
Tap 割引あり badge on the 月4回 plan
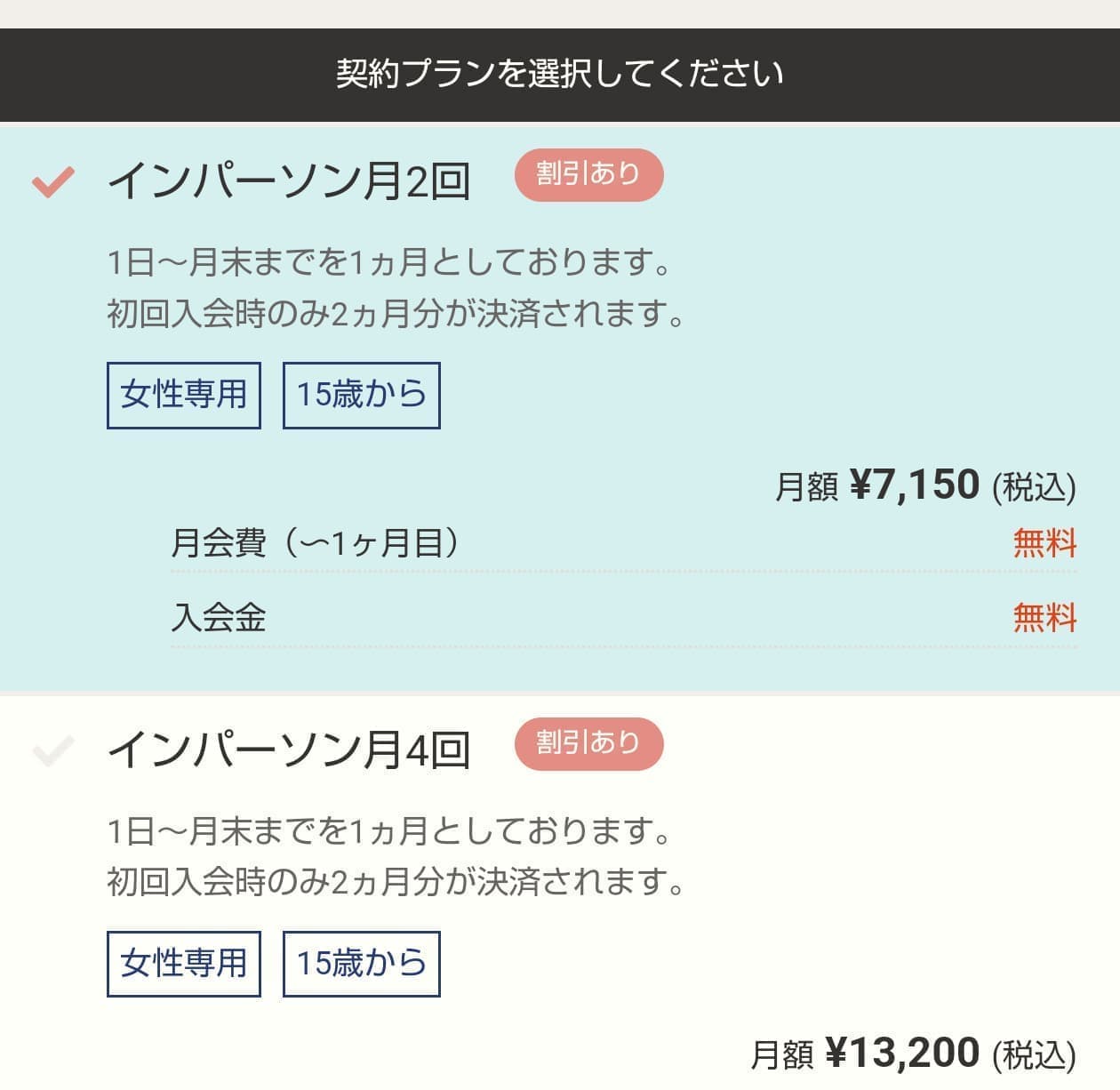[588, 743]
